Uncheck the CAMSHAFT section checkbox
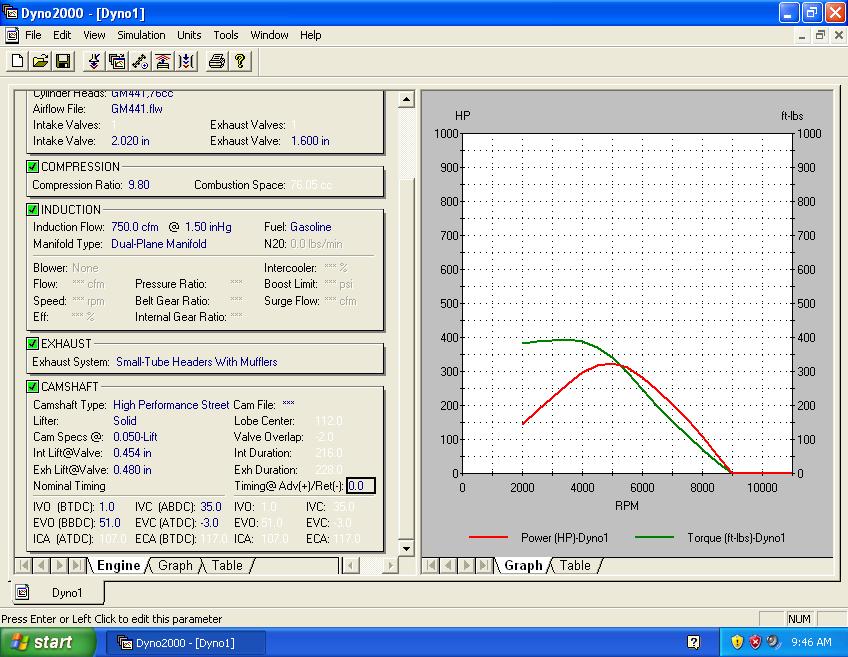Viewport: 848px width, 657px height. (31, 386)
